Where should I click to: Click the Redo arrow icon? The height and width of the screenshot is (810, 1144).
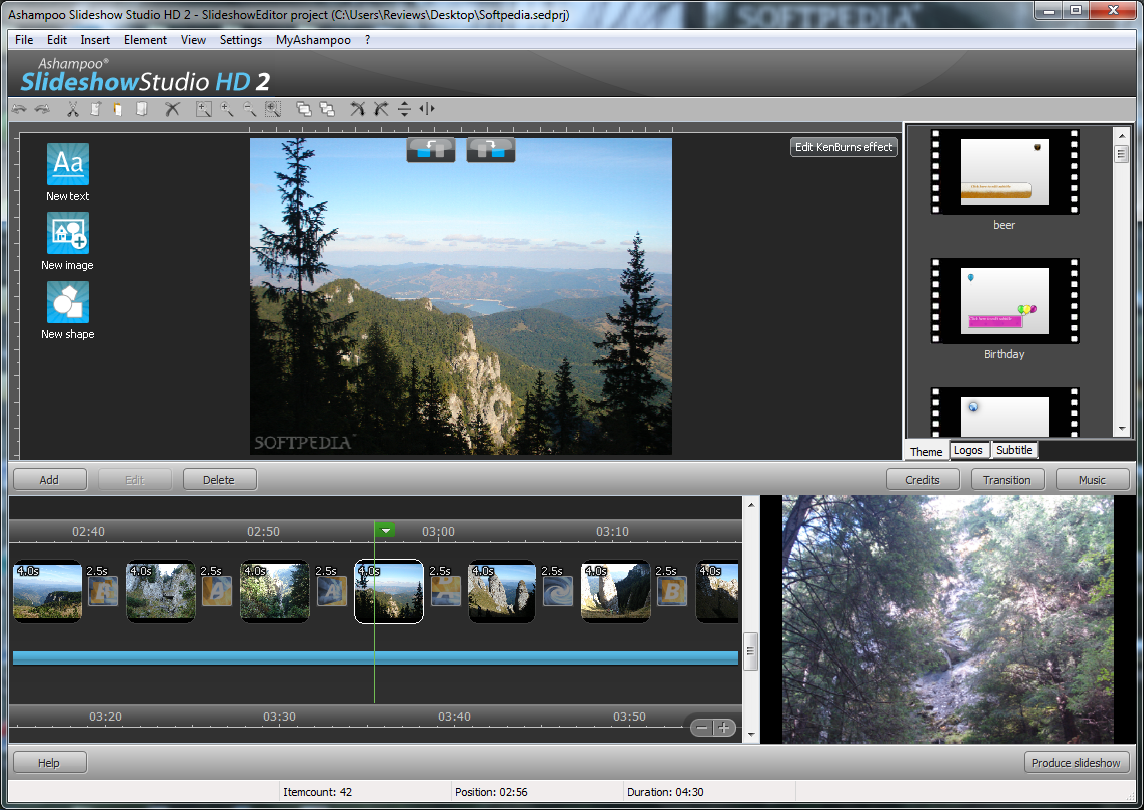(x=42, y=109)
